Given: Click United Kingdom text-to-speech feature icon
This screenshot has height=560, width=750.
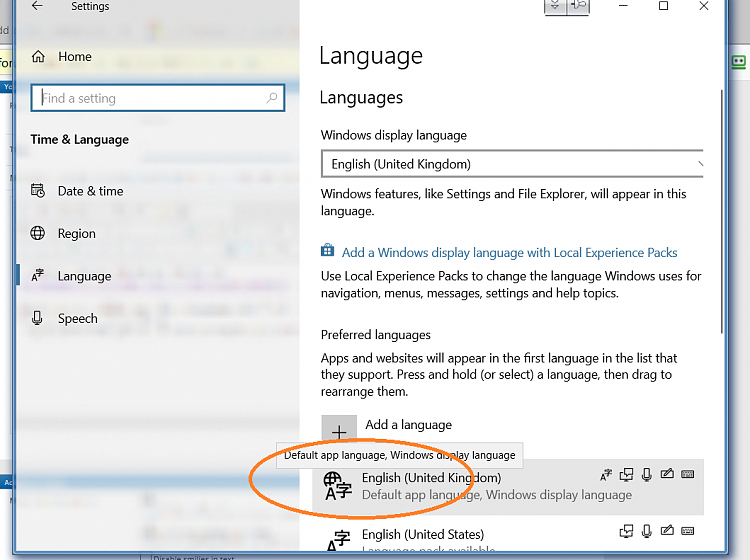Looking at the screenshot, I should coord(626,474).
